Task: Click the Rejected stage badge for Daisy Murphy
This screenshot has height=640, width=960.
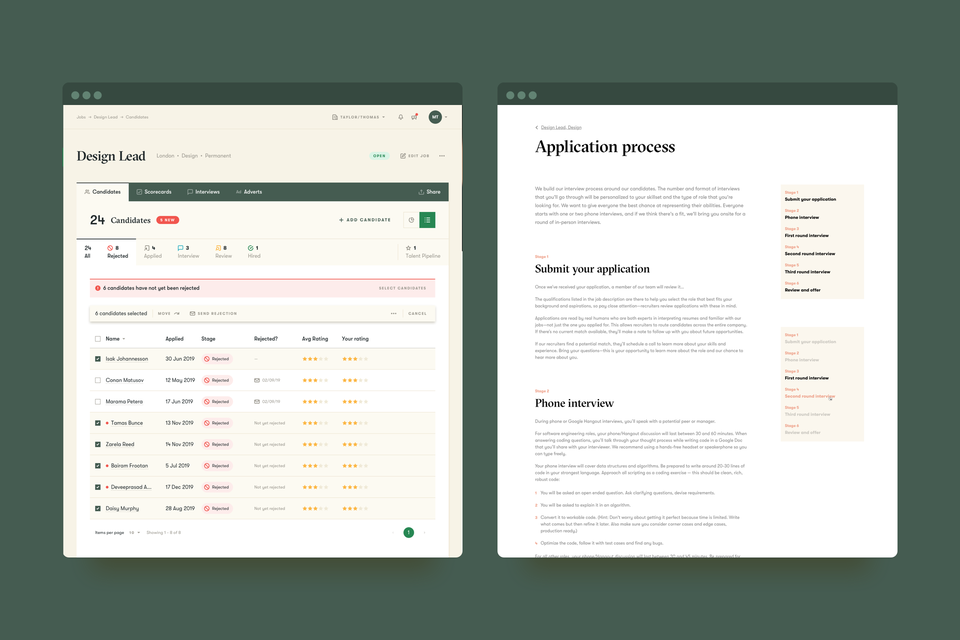Action: [x=217, y=508]
